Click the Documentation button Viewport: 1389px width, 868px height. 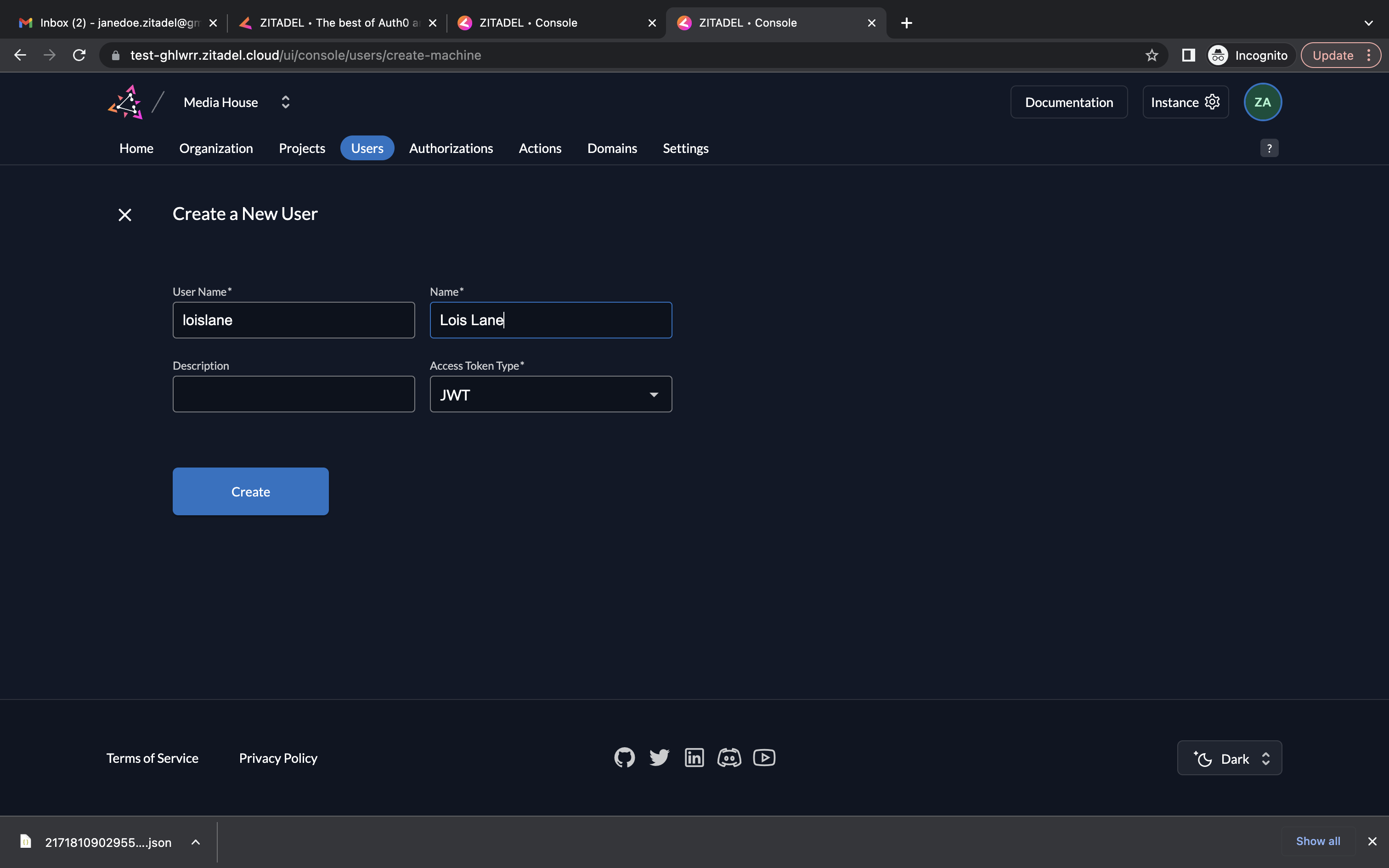1069,101
